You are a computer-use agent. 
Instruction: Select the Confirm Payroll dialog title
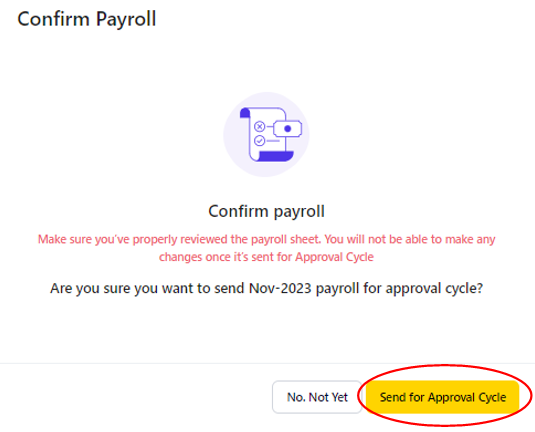point(87,19)
